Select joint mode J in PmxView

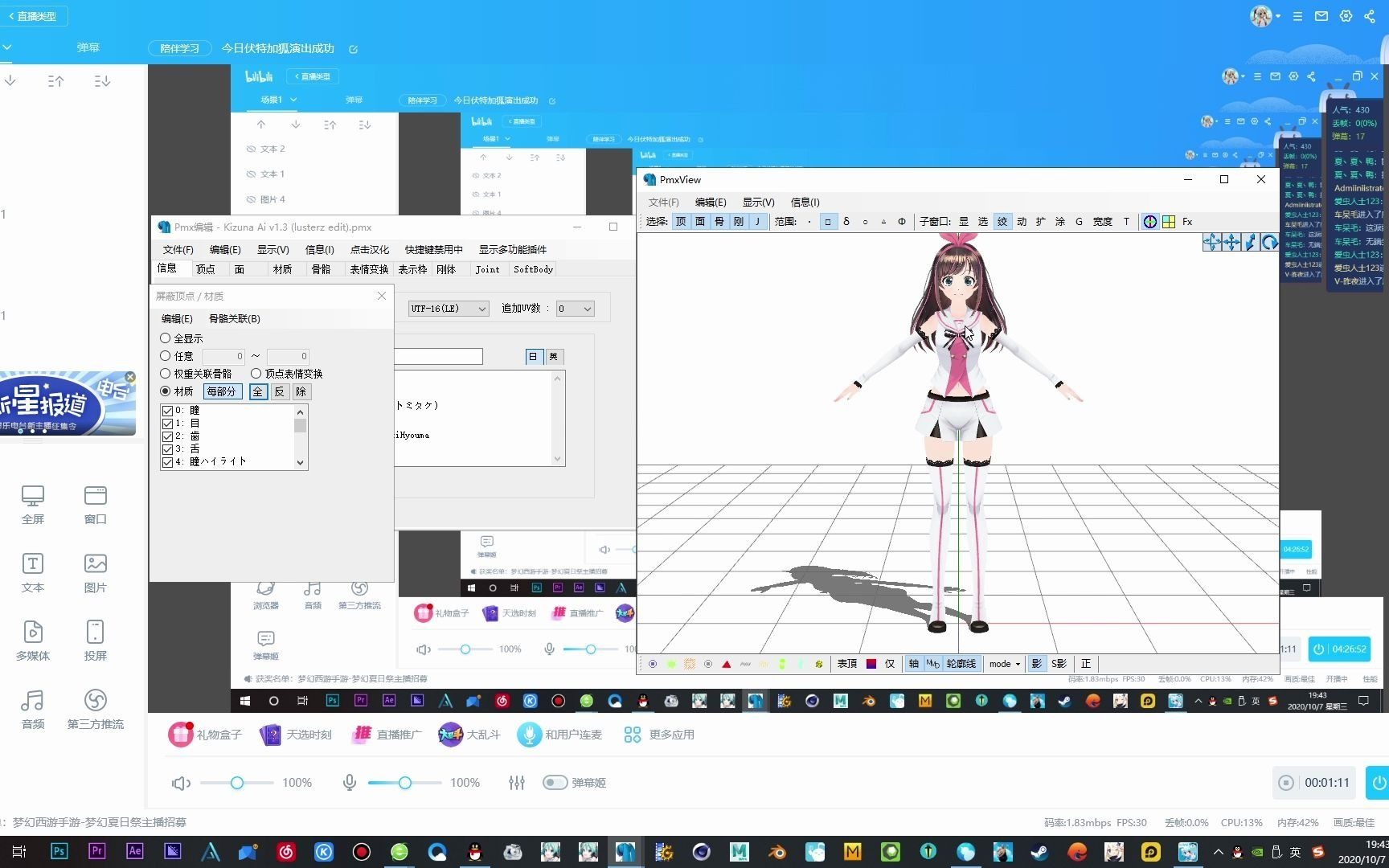(757, 222)
